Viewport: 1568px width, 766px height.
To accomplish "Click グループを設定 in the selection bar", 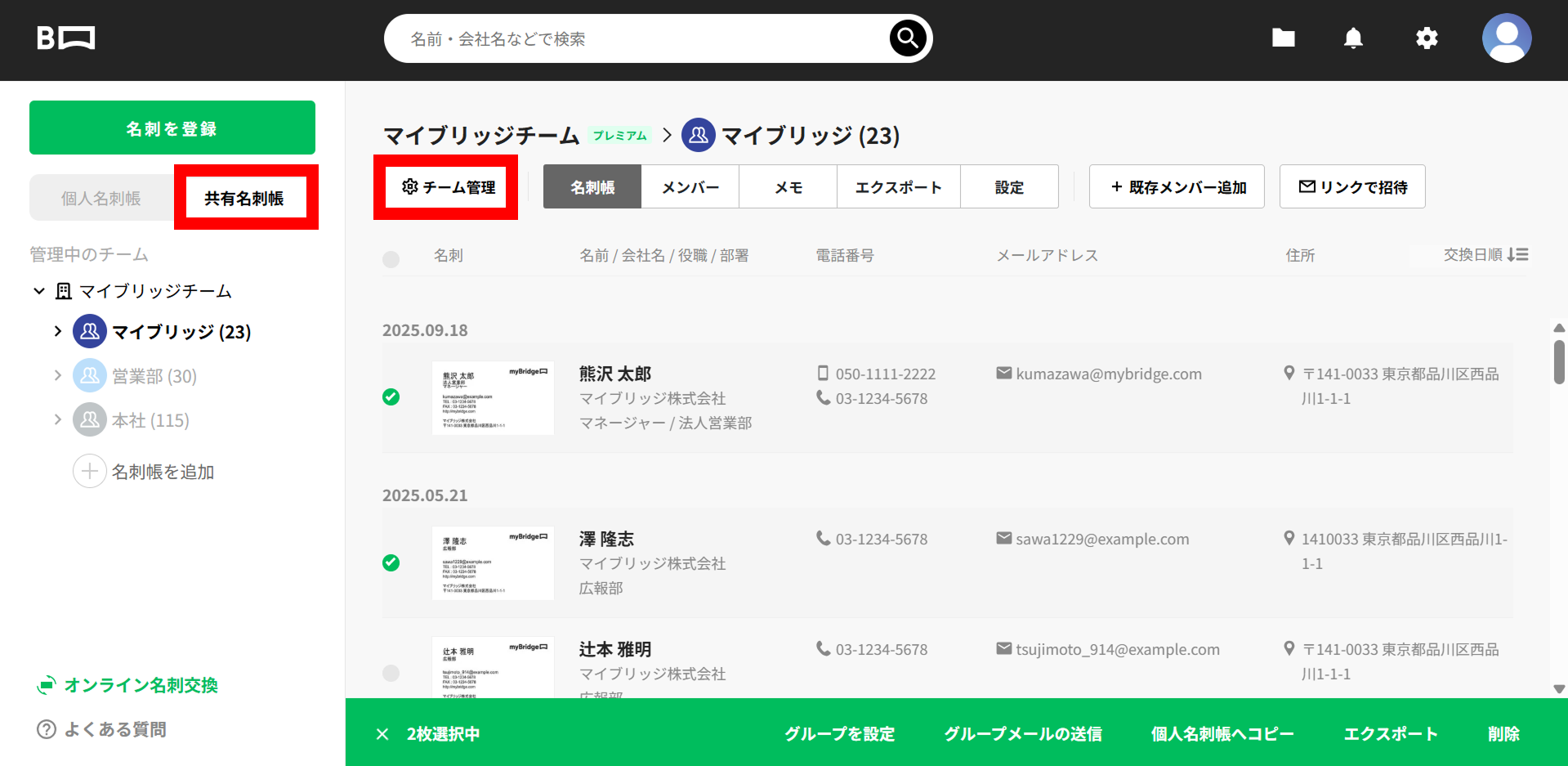I will (840, 733).
